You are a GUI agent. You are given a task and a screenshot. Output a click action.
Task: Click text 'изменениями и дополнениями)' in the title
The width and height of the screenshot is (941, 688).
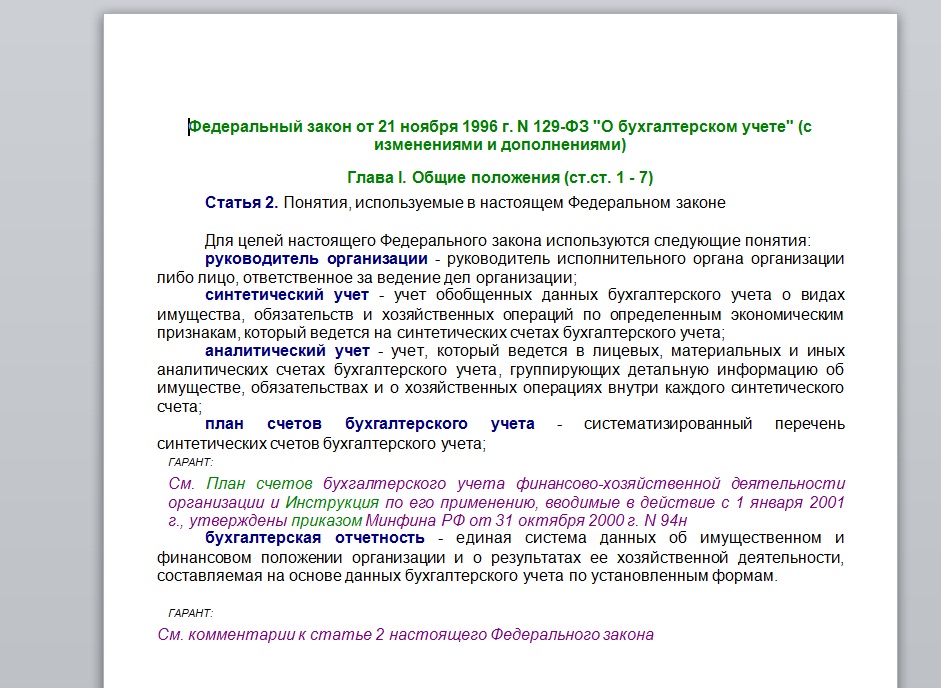click(500, 145)
